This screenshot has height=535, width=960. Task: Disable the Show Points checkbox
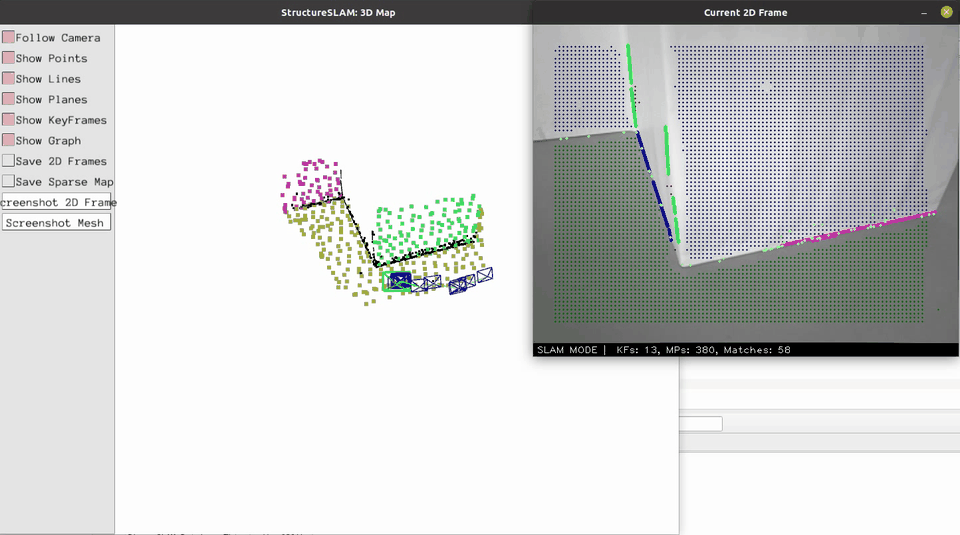(9, 58)
